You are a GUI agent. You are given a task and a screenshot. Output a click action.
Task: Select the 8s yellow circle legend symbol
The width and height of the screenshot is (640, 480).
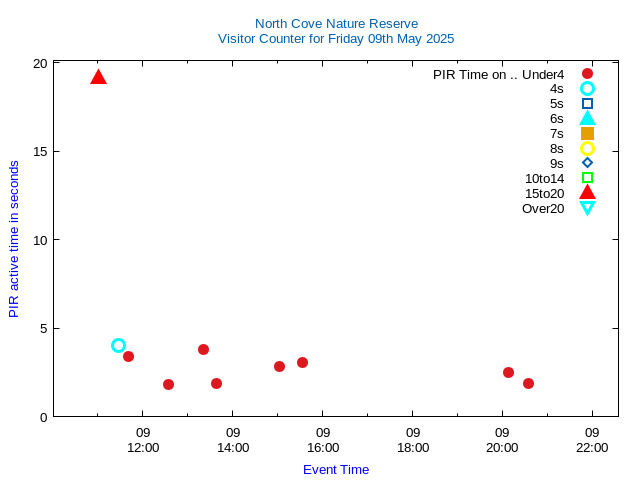point(587,148)
